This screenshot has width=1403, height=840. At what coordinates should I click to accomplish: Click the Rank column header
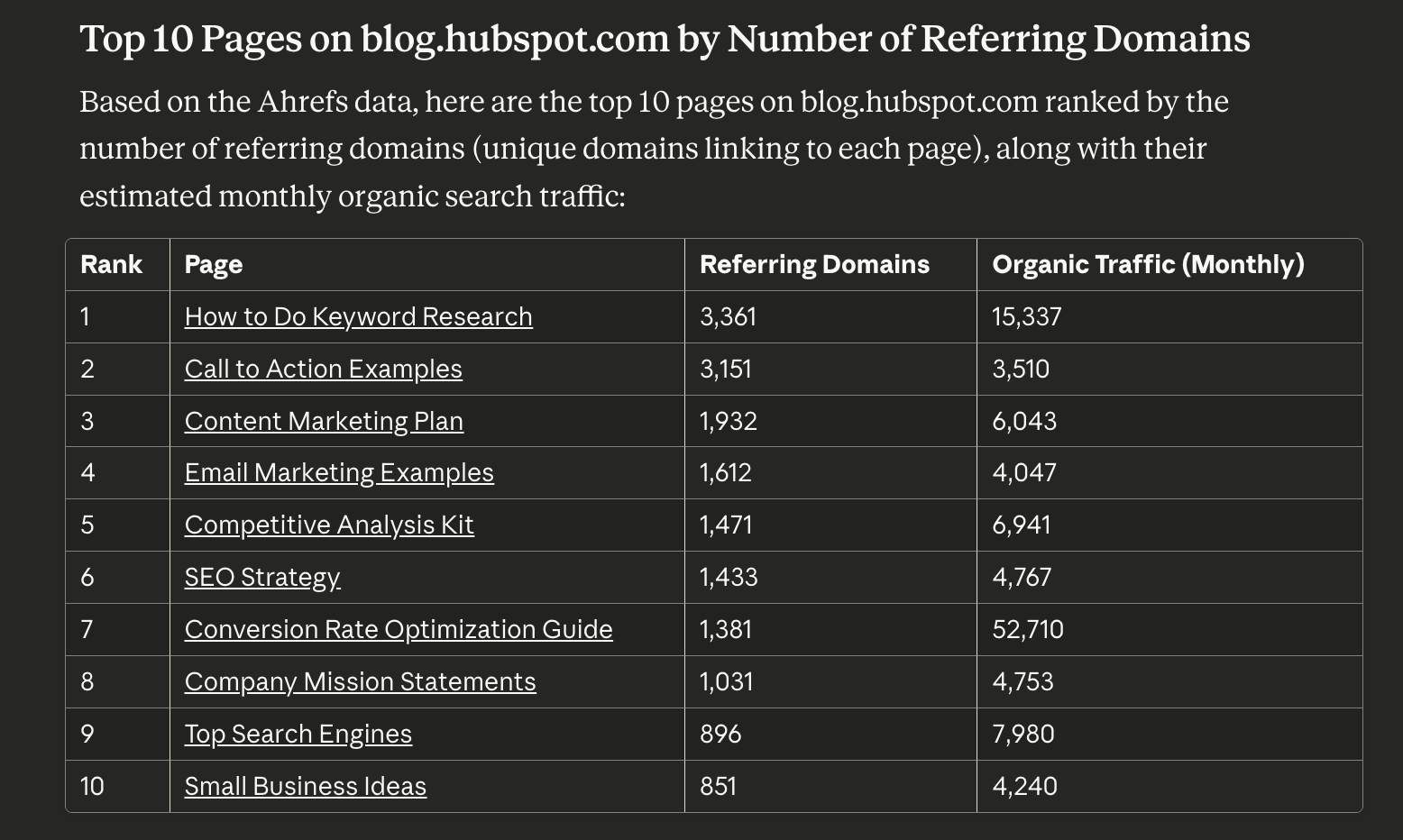(111, 265)
